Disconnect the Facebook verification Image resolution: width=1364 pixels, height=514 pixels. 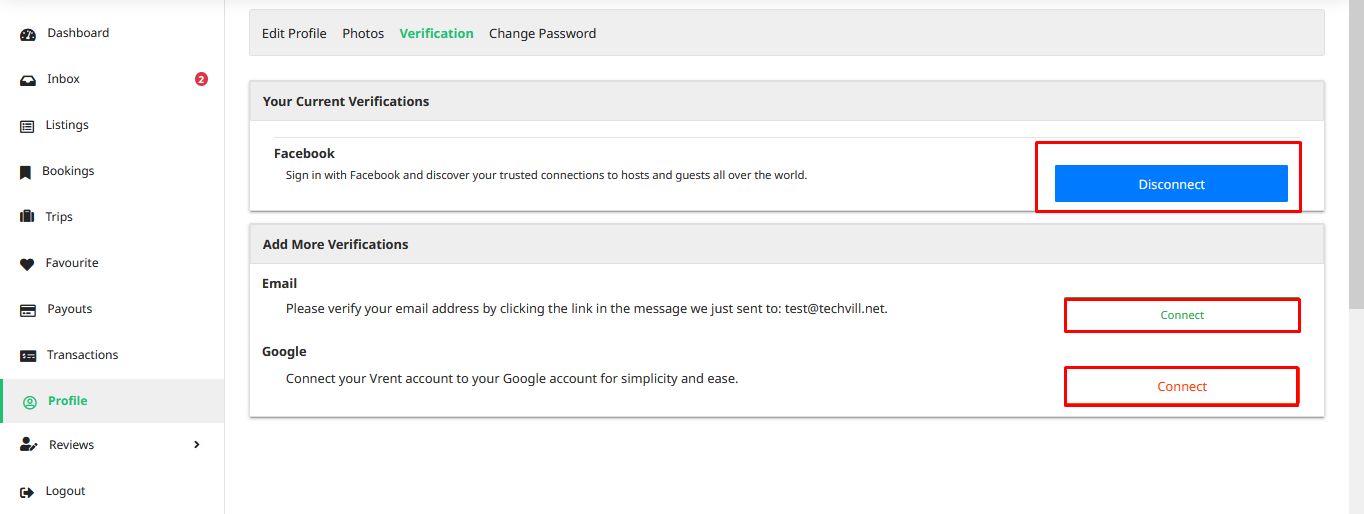pos(1171,184)
